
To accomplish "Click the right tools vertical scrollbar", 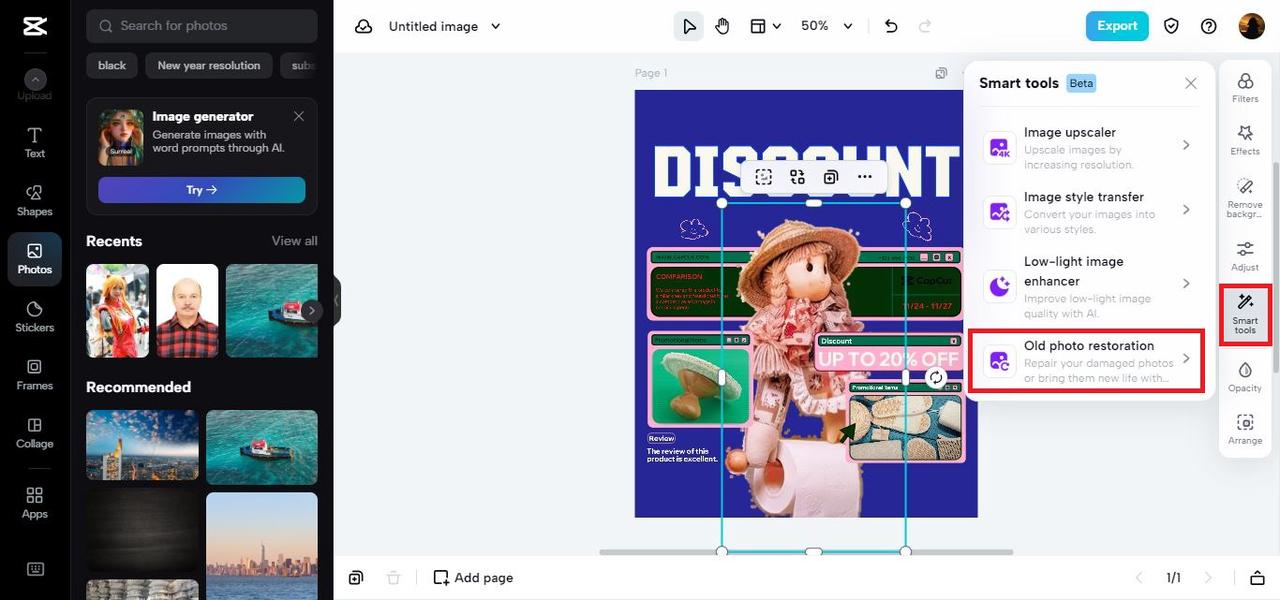I will [x=1275, y=270].
